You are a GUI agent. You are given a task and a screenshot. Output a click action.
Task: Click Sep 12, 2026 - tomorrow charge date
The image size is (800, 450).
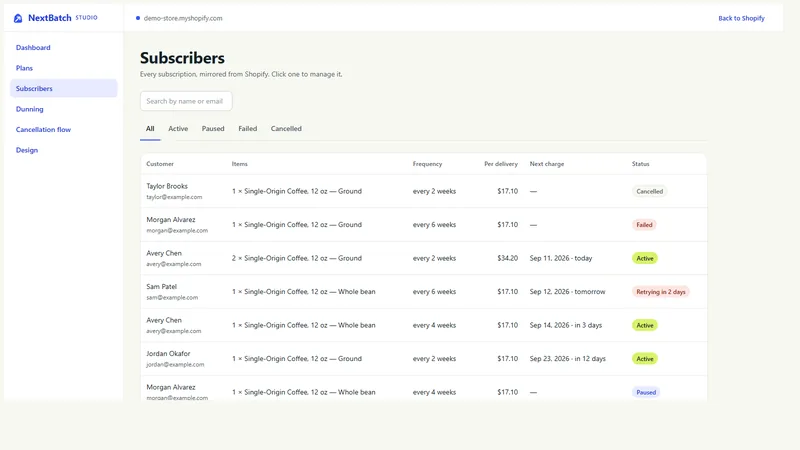point(567,292)
